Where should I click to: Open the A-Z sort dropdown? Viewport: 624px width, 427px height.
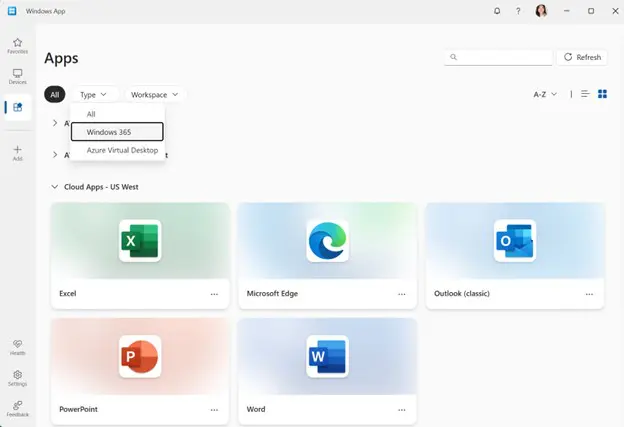pos(545,94)
